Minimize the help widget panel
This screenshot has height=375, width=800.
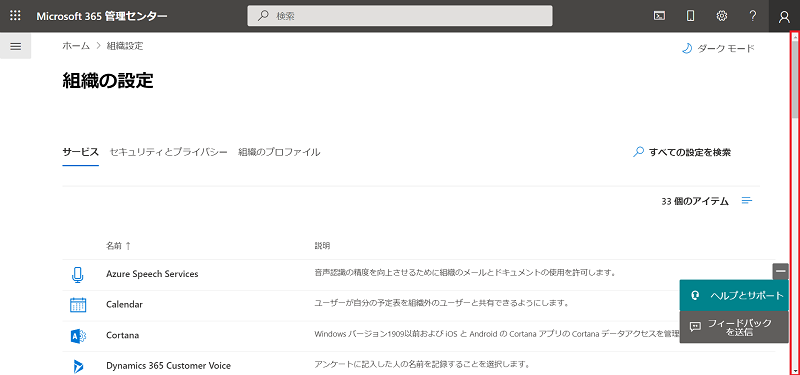pos(781,271)
